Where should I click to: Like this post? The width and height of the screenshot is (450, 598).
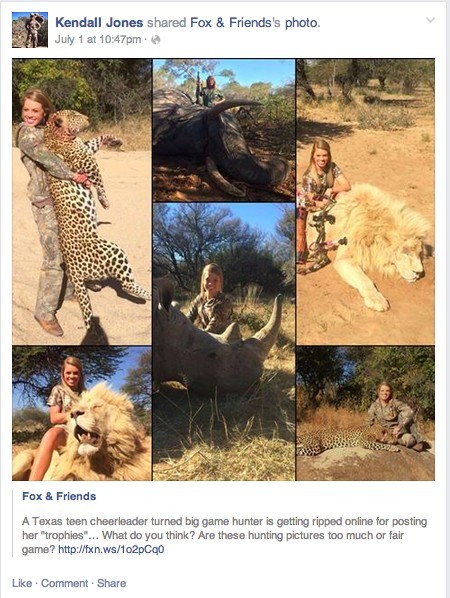(22, 583)
